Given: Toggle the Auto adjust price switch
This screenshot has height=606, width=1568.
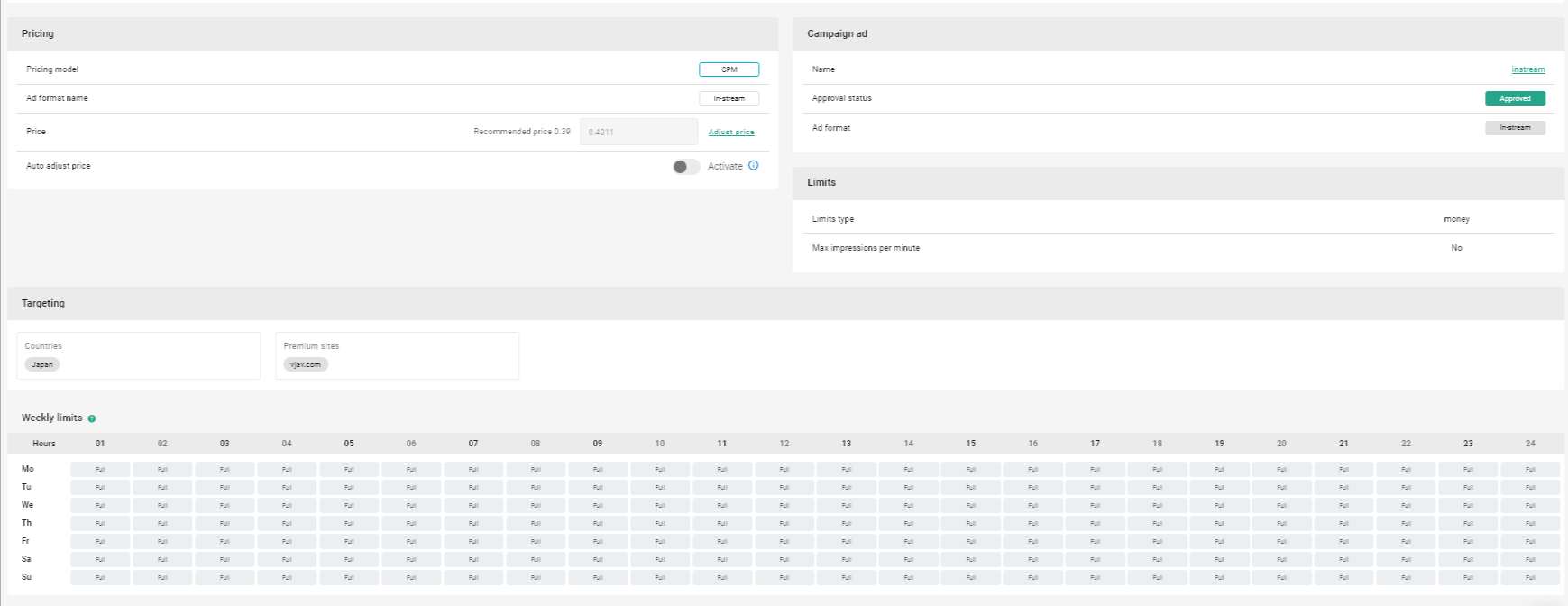Looking at the screenshot, I should tap(685, 167).
